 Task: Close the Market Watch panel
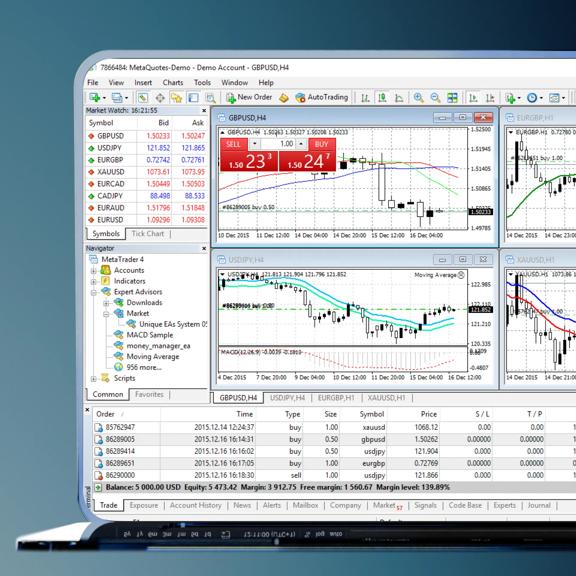coord(204,111)
